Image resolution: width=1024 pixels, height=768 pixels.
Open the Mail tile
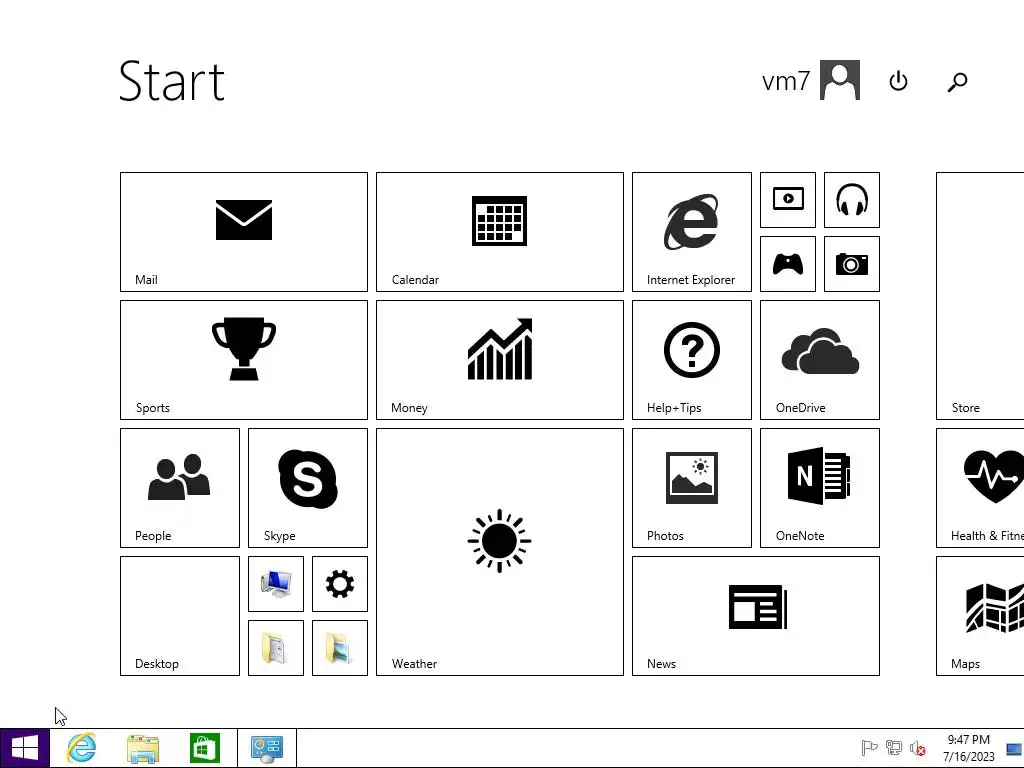244,232
